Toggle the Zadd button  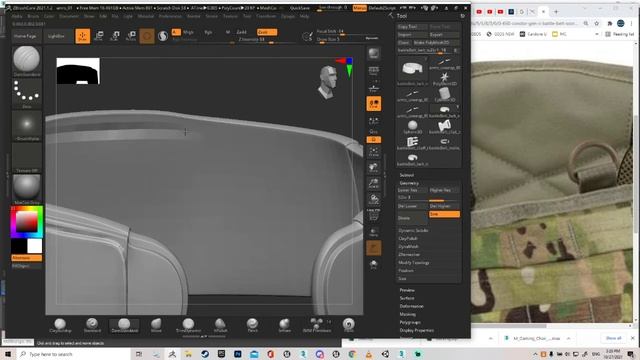[x=242, y=32]
